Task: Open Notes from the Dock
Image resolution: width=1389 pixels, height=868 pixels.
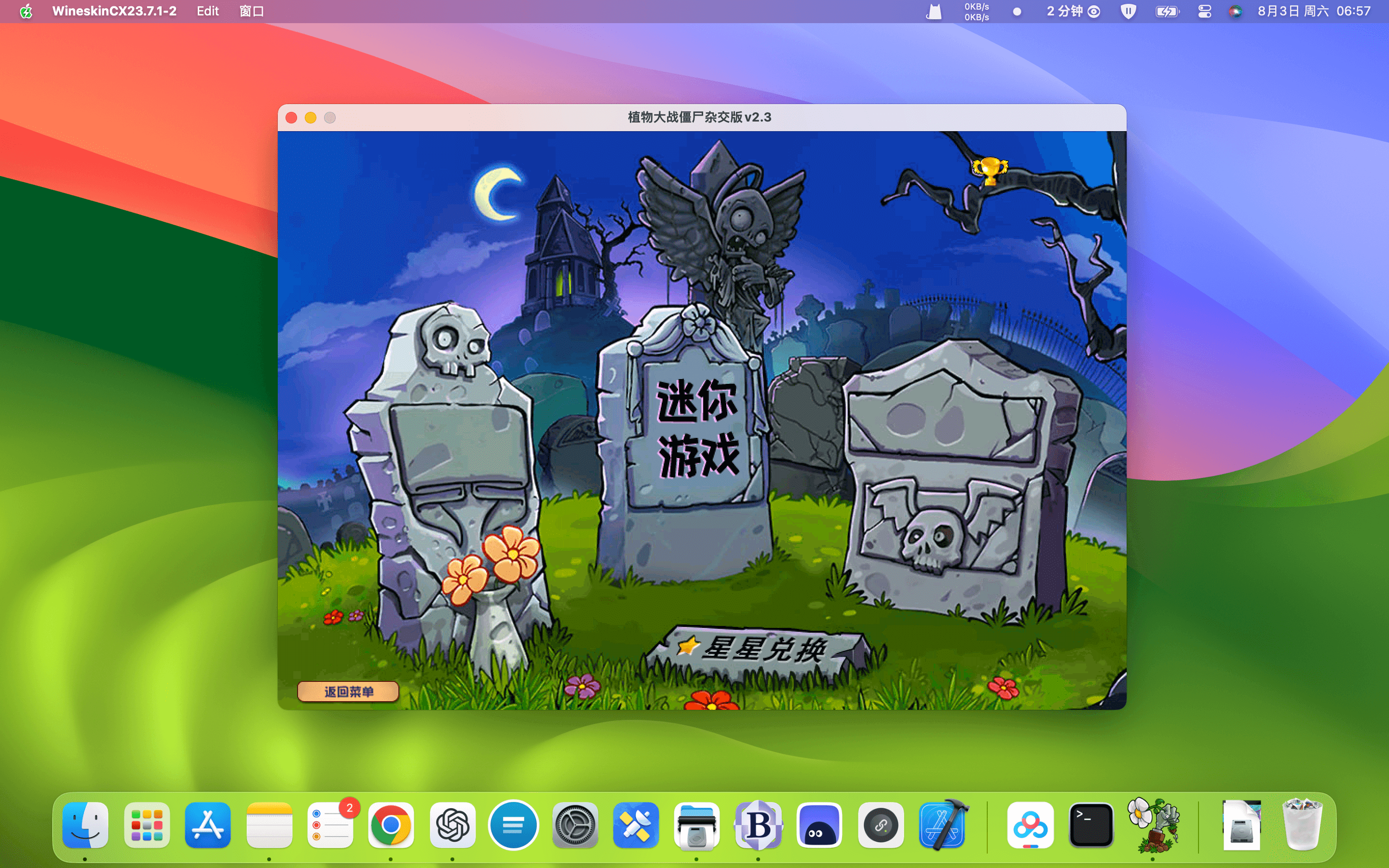Action: coord(269,825)
